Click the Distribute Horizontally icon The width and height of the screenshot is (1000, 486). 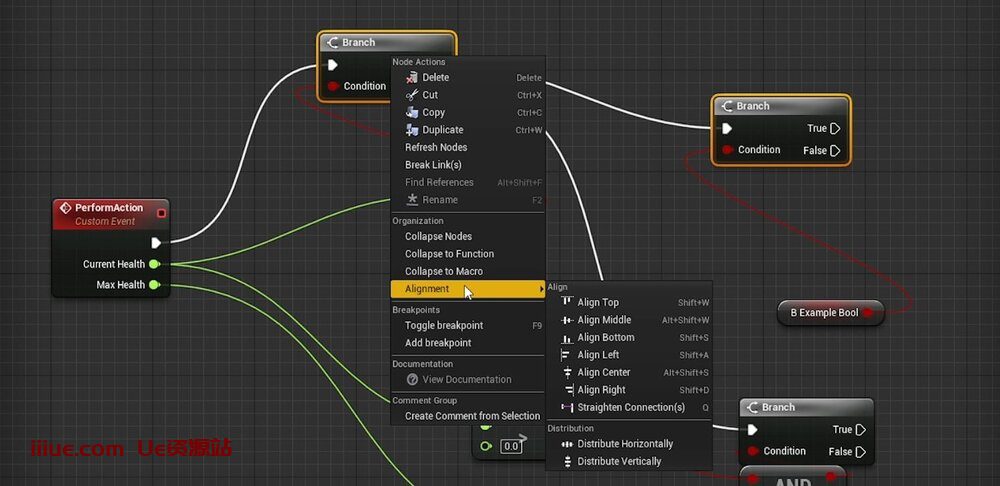[x=566, y=444]
